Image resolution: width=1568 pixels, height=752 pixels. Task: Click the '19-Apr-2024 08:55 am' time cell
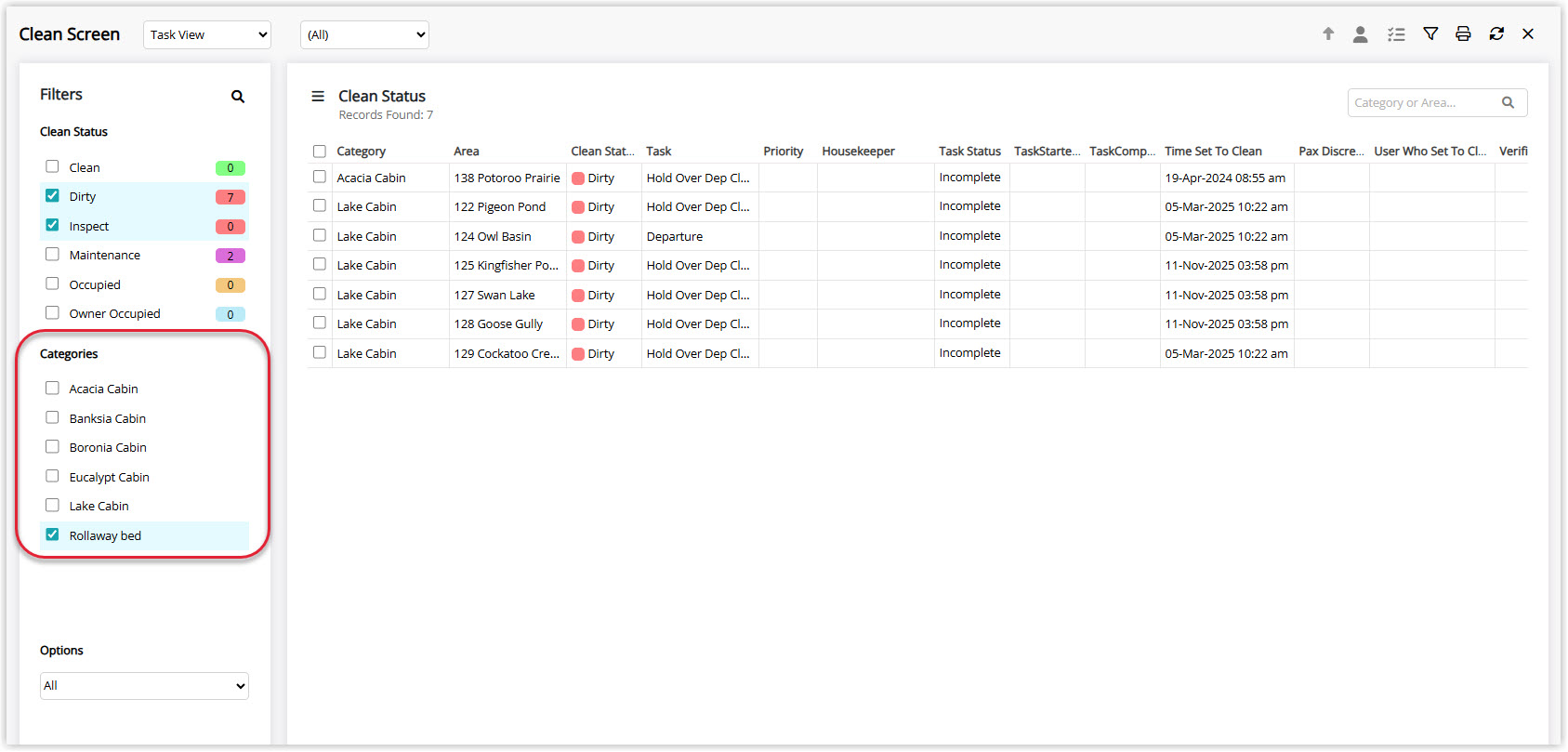click(x=1226, y=178)
